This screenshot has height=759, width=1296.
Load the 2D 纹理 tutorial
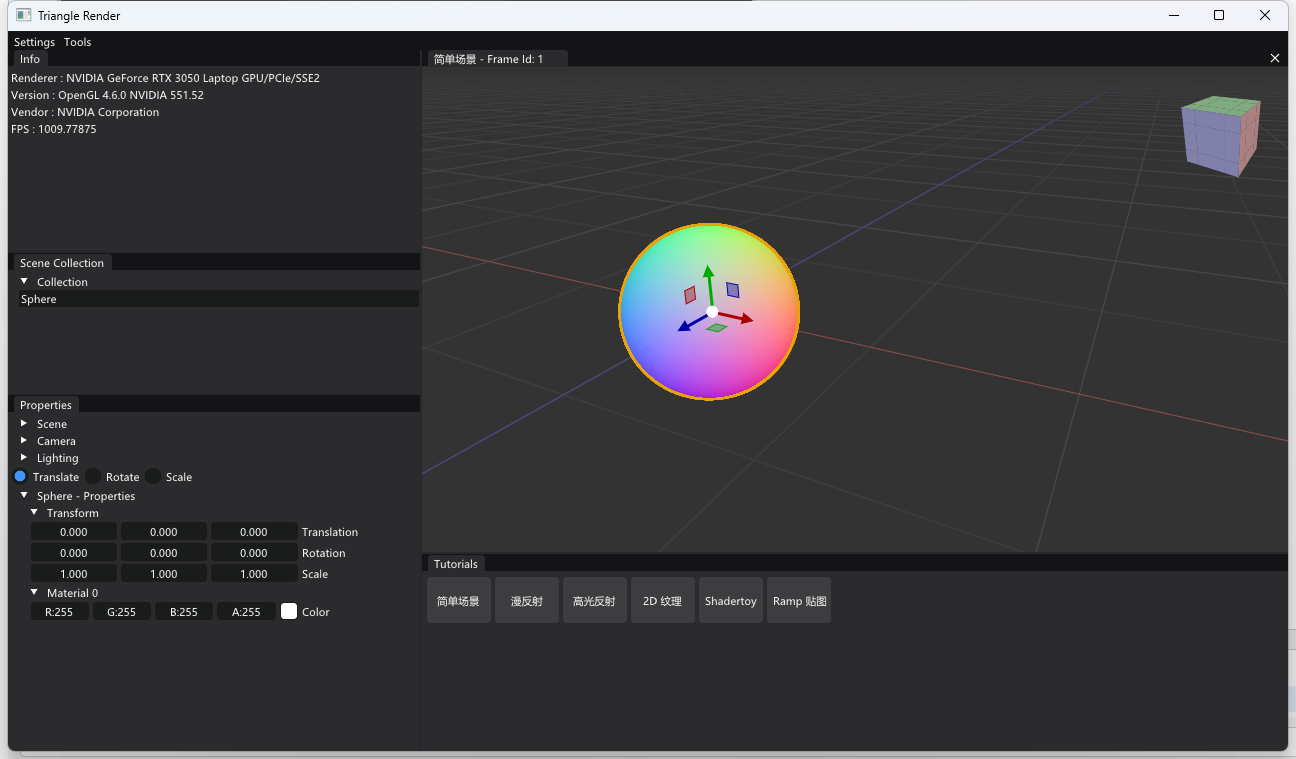click(662, 601)
